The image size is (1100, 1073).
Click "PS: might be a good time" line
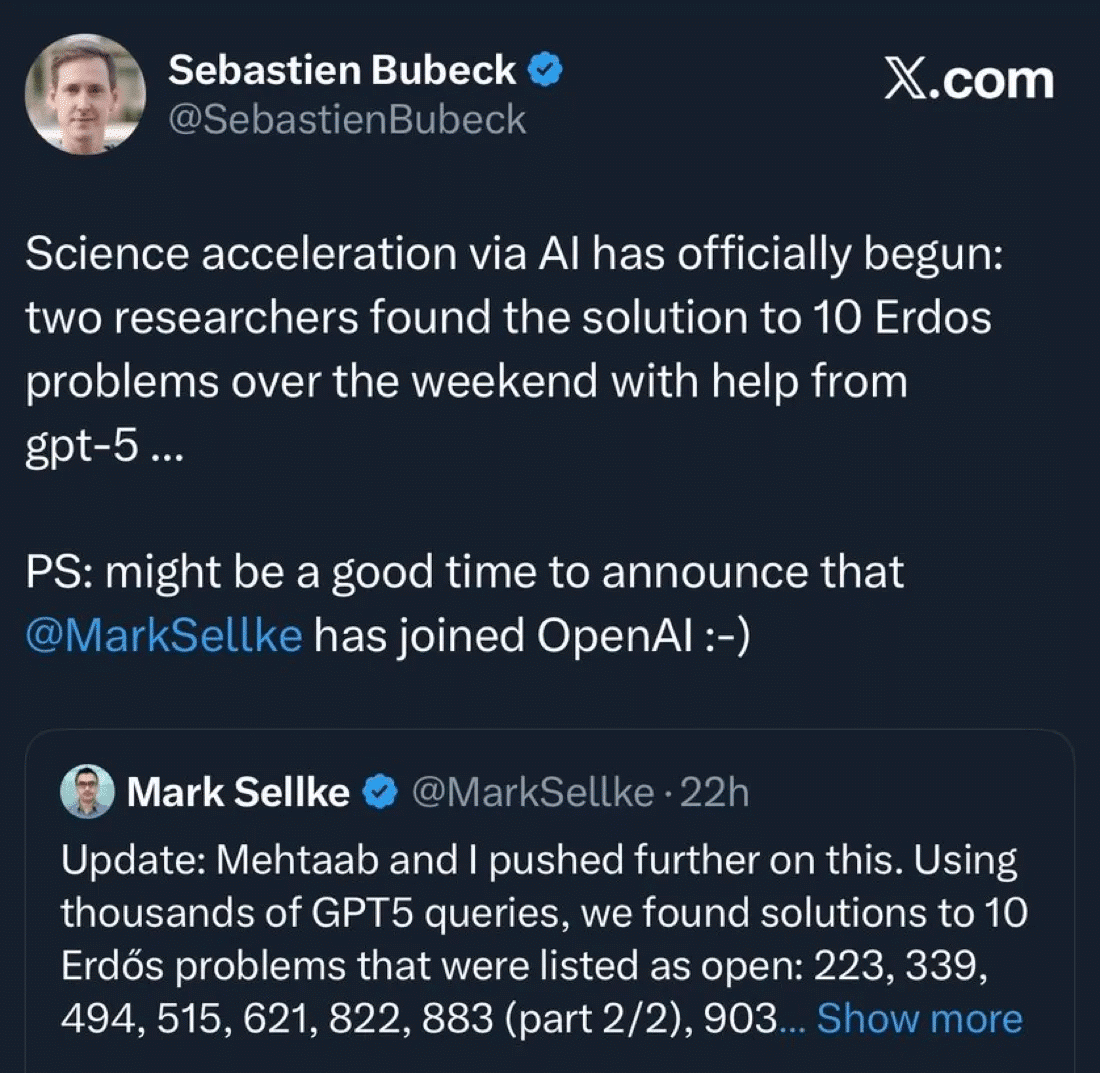point(465,573)
